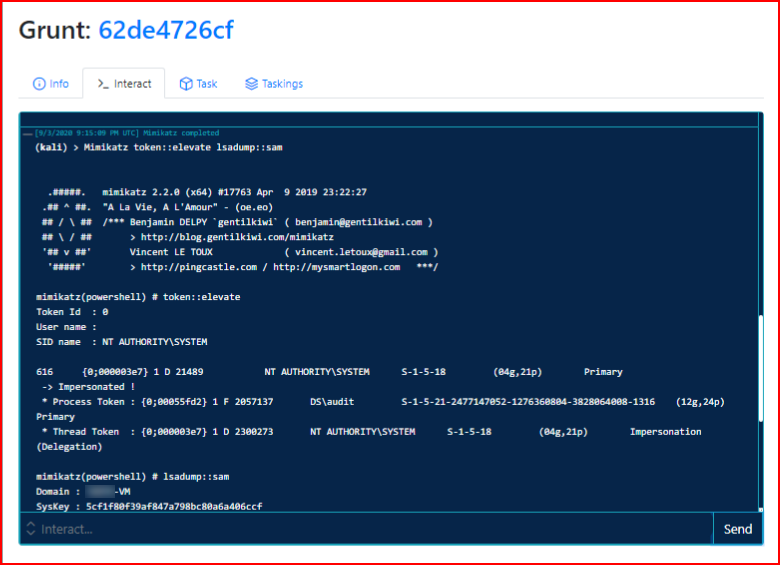The width and height of the screenshot is (780, 565).
Task: Click the 'mimikatz(powershell) # token::elevate' line
Action: click(x=138, y=297)
